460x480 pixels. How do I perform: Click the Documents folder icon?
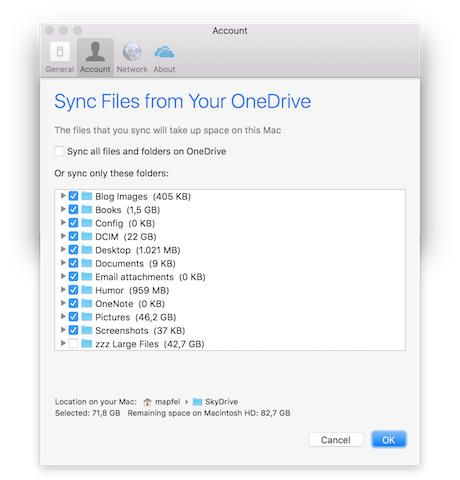pyautogui.click(x=87, y=263)
